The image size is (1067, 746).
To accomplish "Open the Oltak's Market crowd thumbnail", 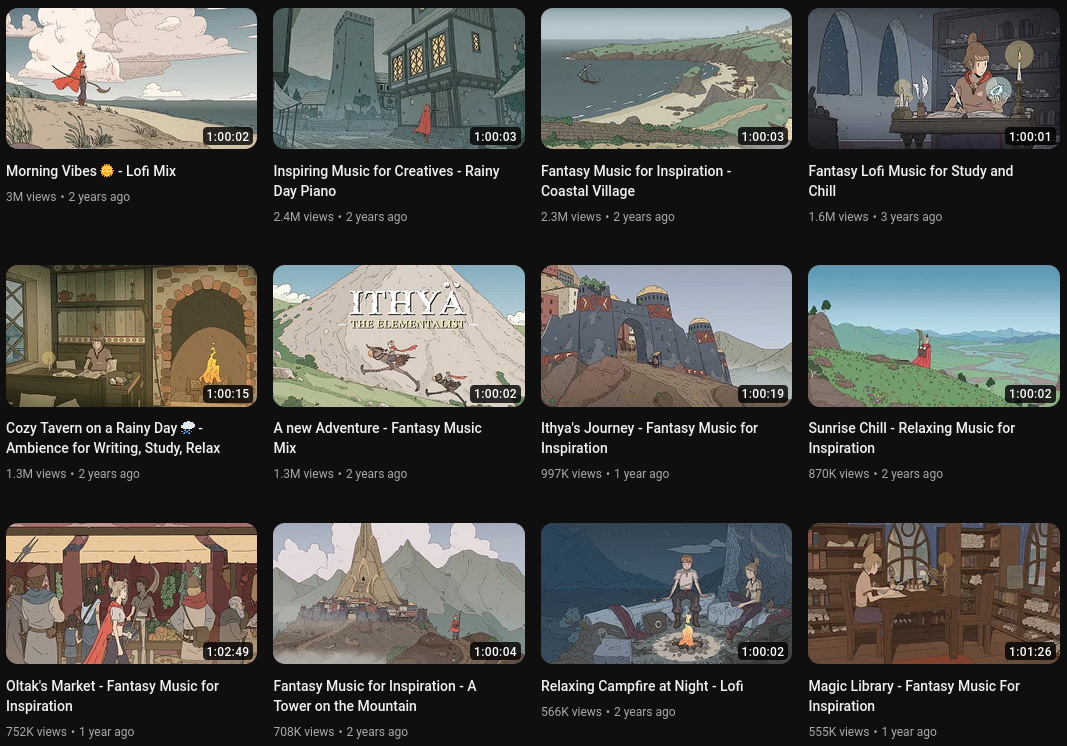I will (131, 593).
